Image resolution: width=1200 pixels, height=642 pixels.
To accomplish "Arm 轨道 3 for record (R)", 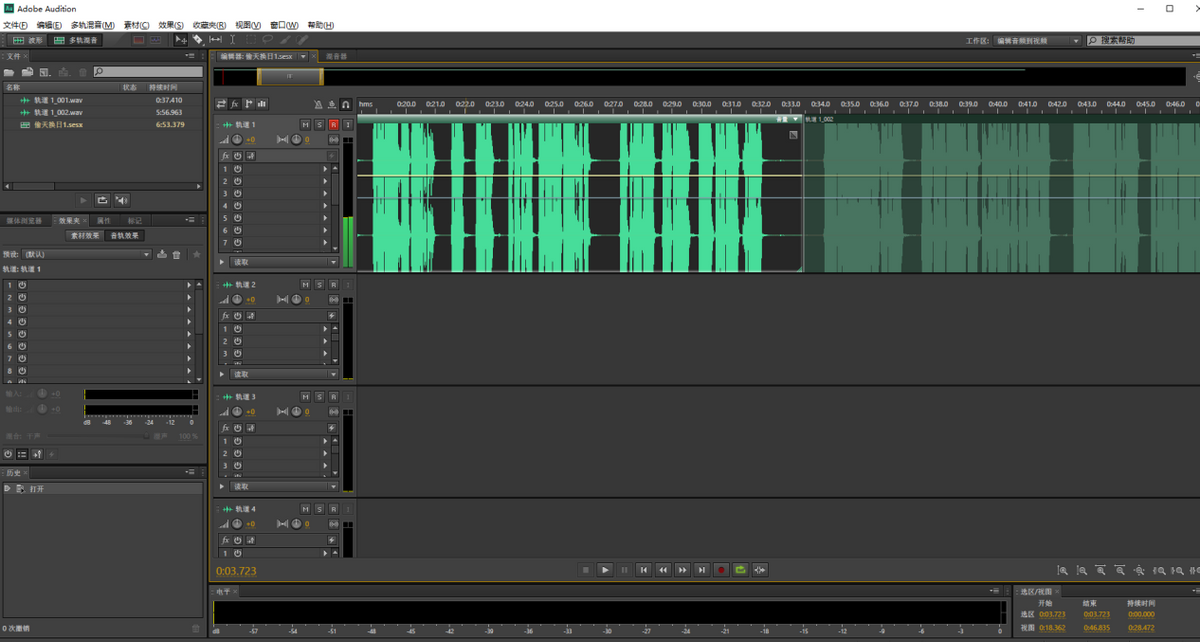I will (333, 397).
